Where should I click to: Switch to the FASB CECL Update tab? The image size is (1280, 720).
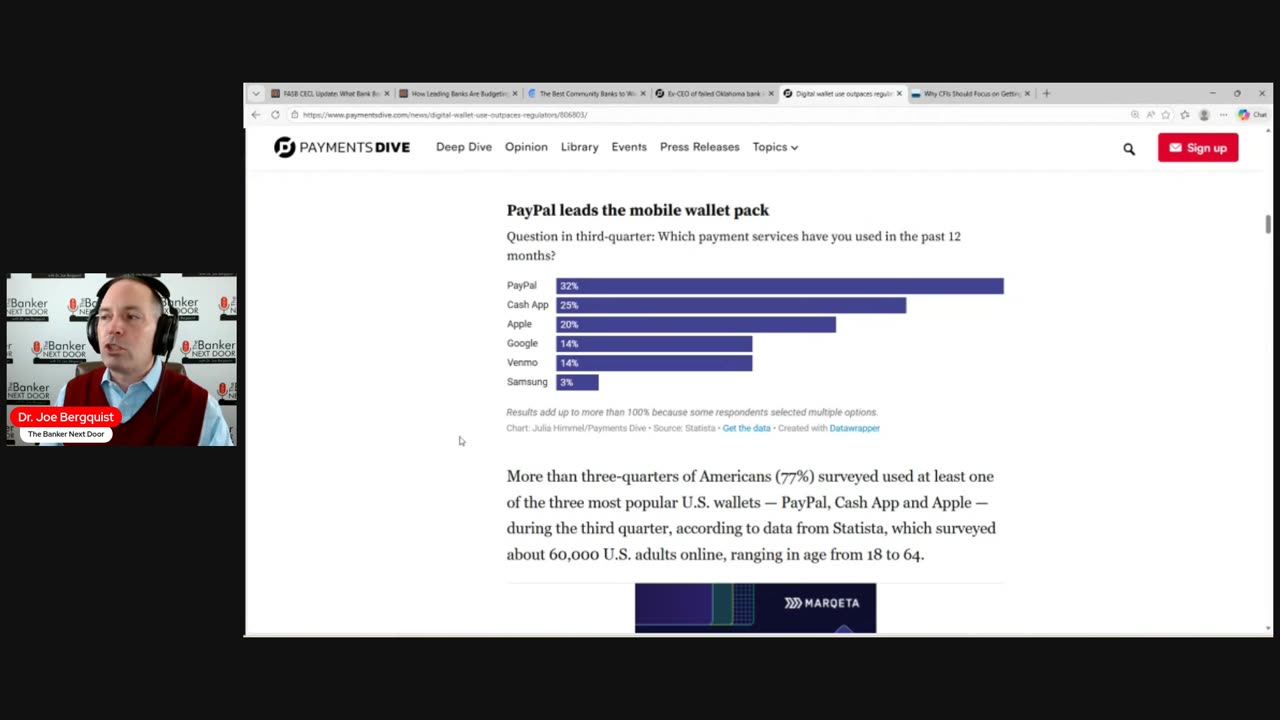pos(330,94)
